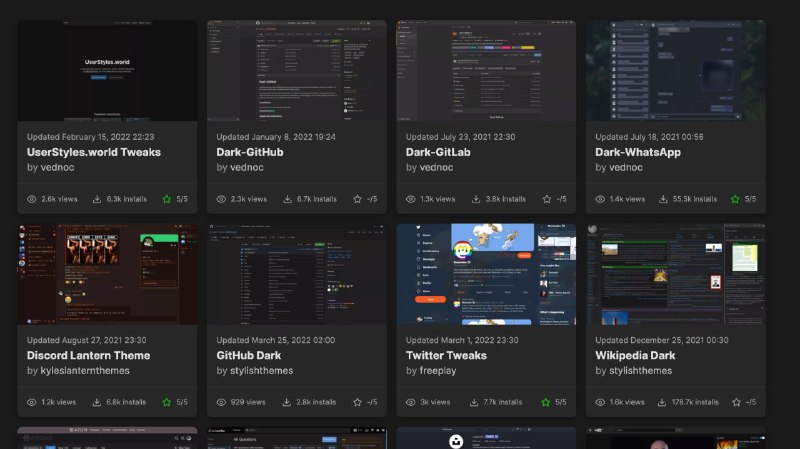
Task: Click 'Updated July 23, 2021 22:30' text
Action: pyautogui.click(x=461, y=137)
